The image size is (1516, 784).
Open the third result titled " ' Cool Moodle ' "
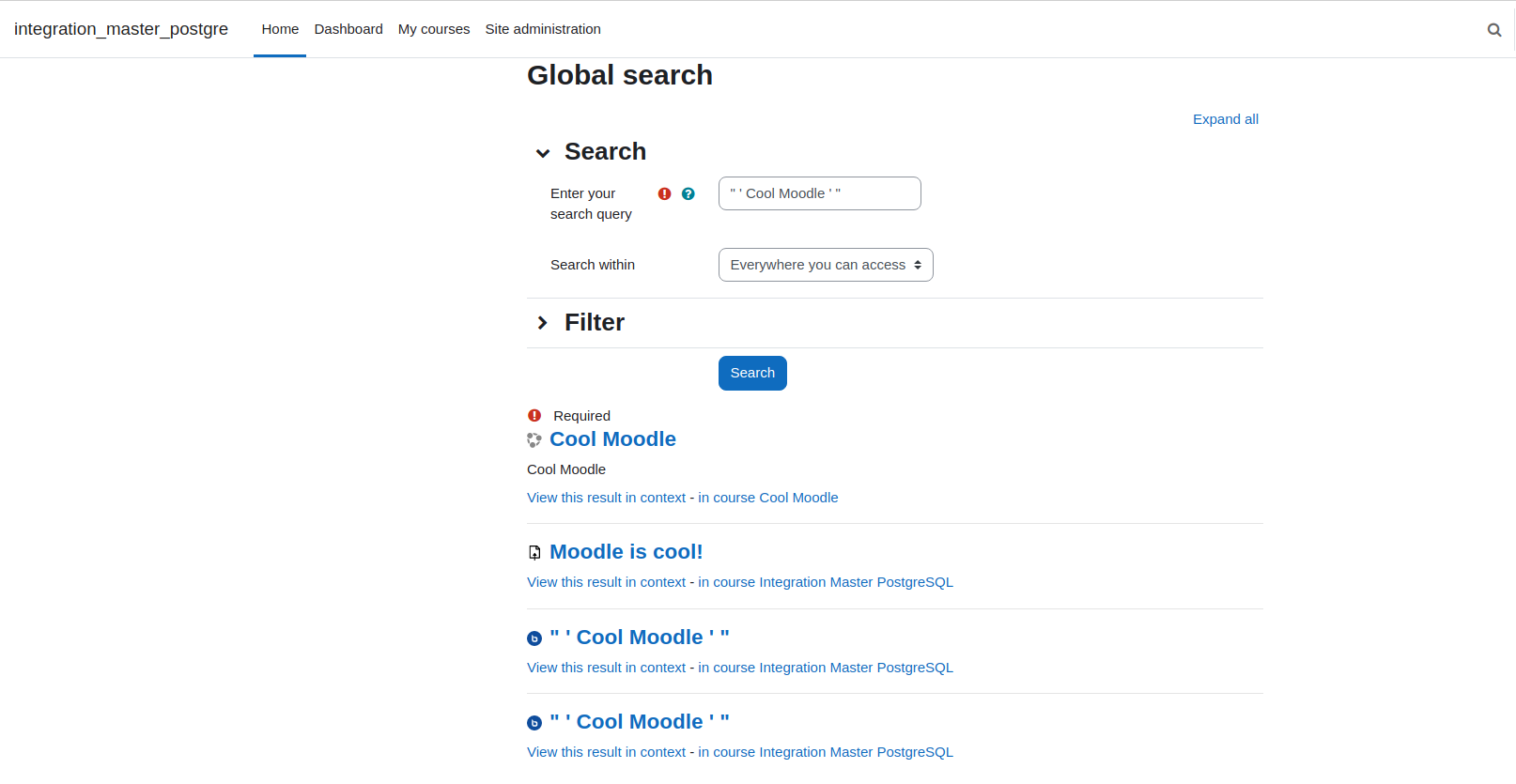point(640,638)
